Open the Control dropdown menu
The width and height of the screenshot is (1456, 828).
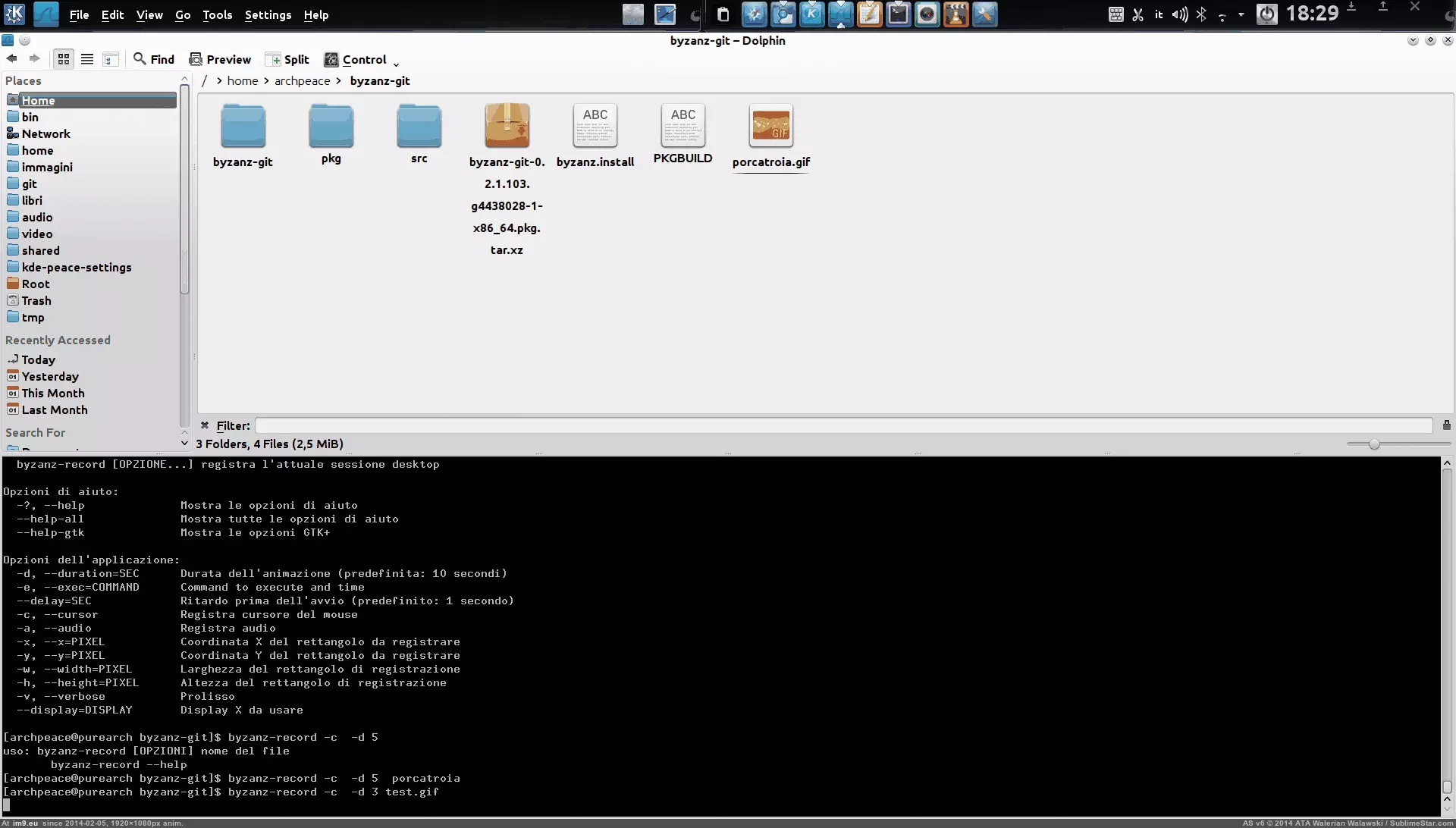(x=361, y=59)
